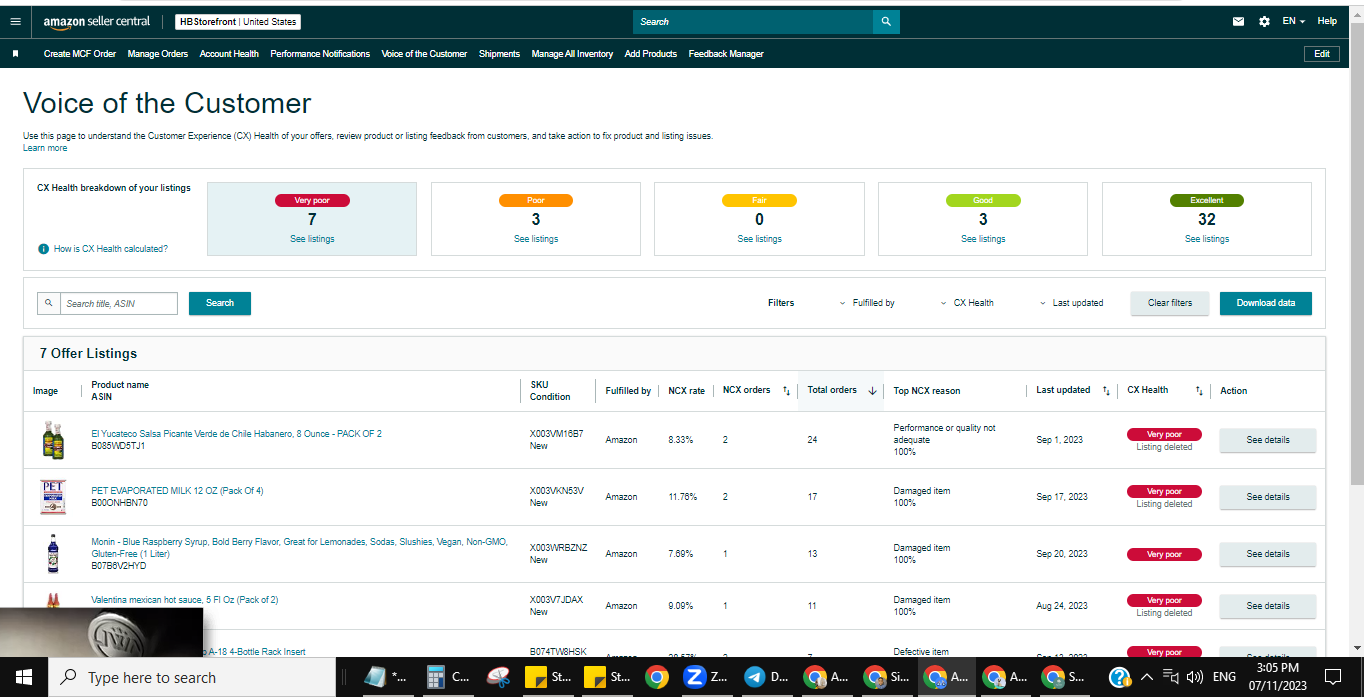Expand the CX Health filter dropdown
Screen dimensions: 1364x697
pos(967,303)
